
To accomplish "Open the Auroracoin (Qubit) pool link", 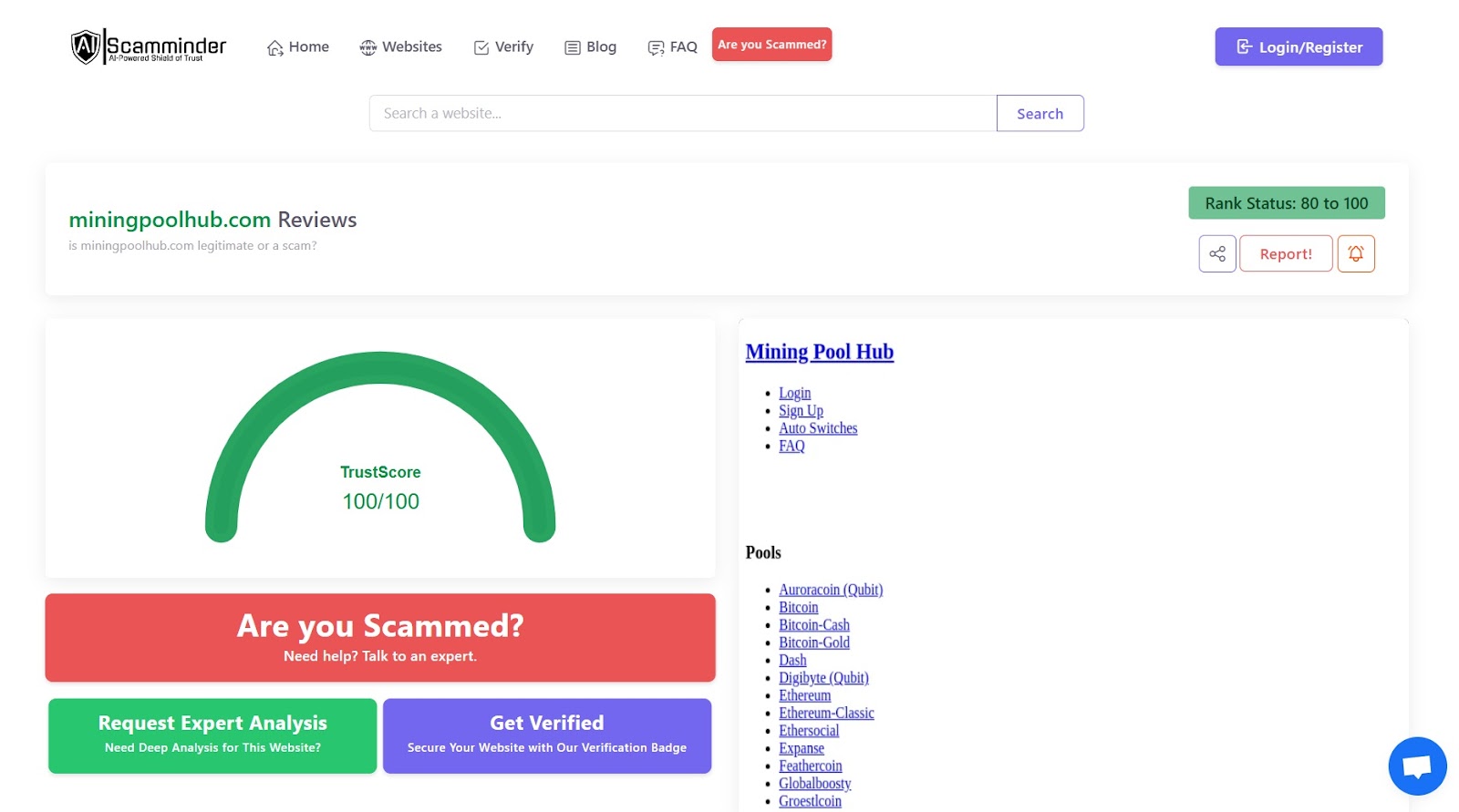I will click(x=831, y=590).
